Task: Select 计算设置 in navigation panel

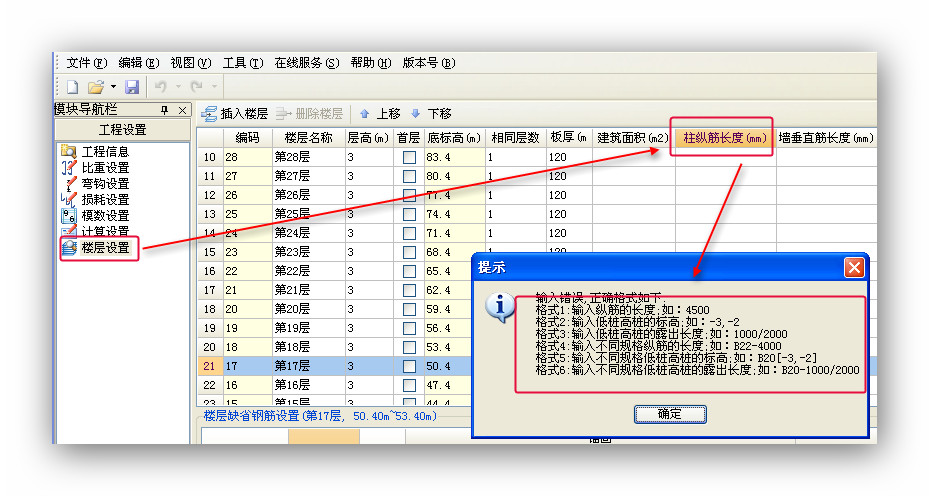Action: coord(95,231)
